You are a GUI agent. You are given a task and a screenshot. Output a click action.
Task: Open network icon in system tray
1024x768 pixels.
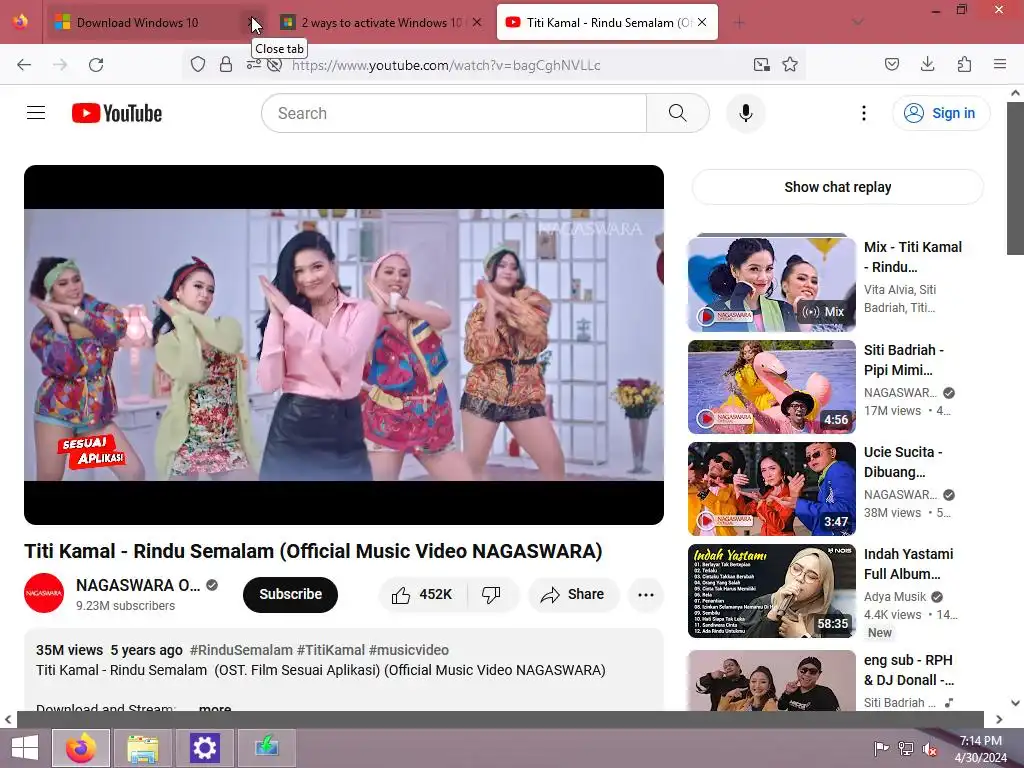point(906,749)
